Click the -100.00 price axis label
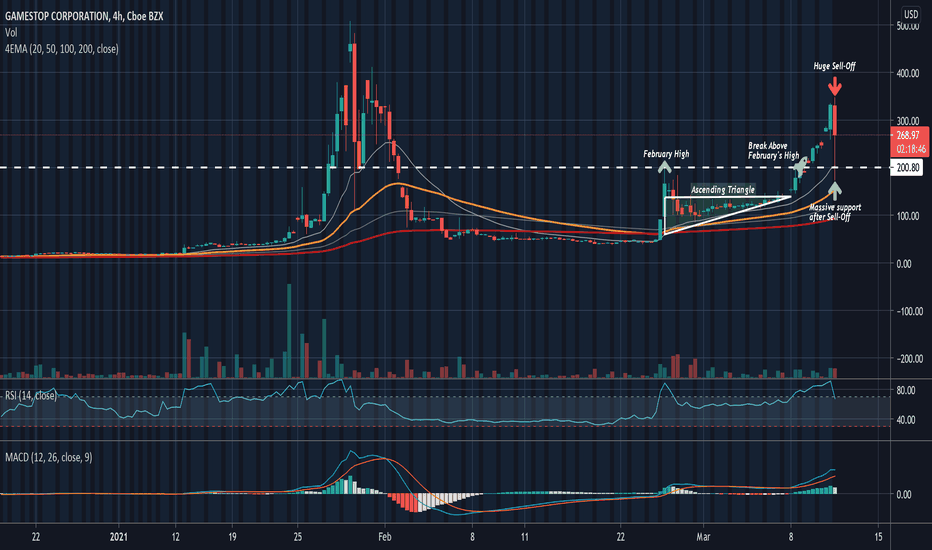The image size is (932, 550). click(909, 311)
